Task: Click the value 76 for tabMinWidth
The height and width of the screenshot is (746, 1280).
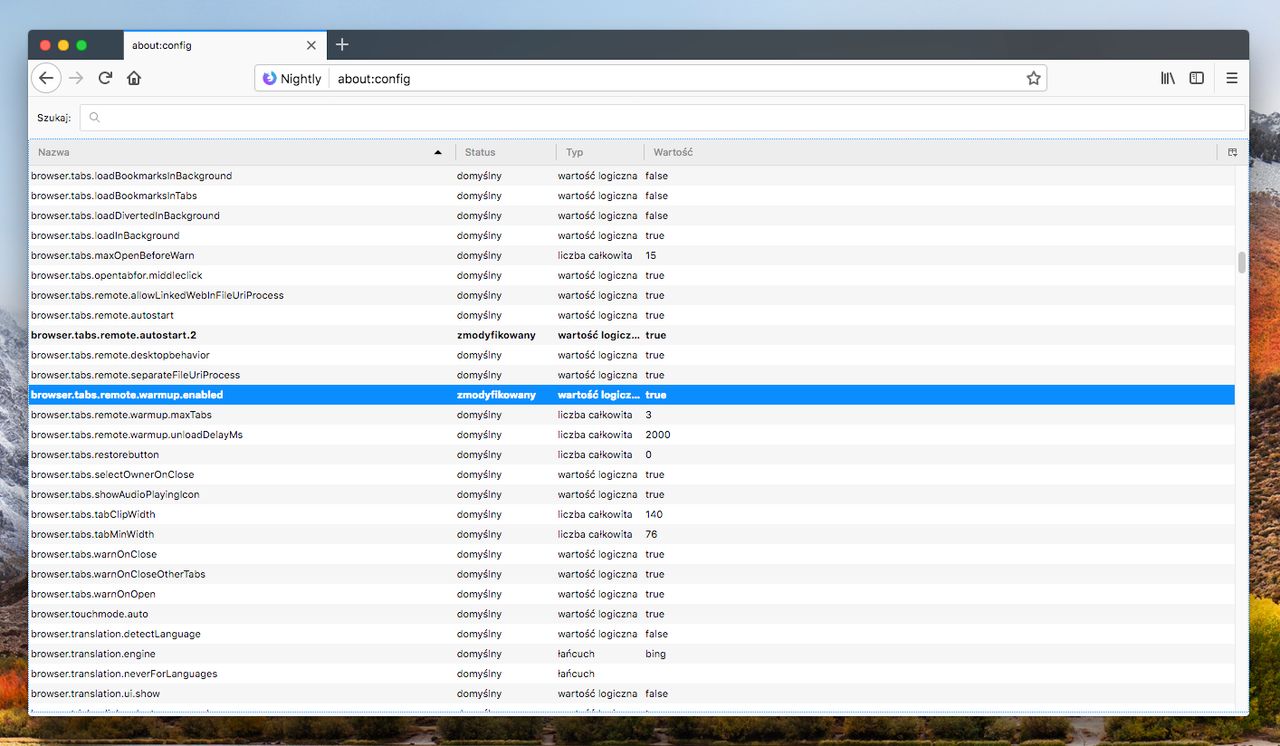Action: pos(651,535)
